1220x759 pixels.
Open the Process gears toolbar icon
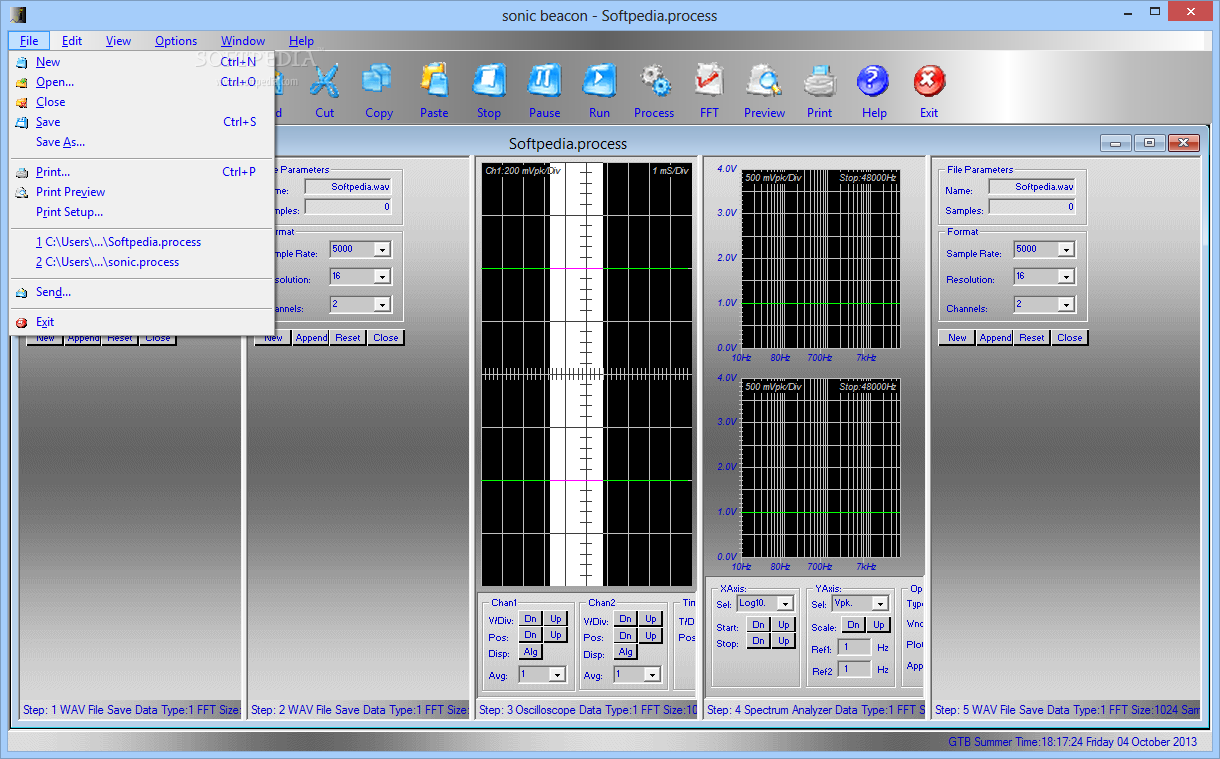point(654,80)
